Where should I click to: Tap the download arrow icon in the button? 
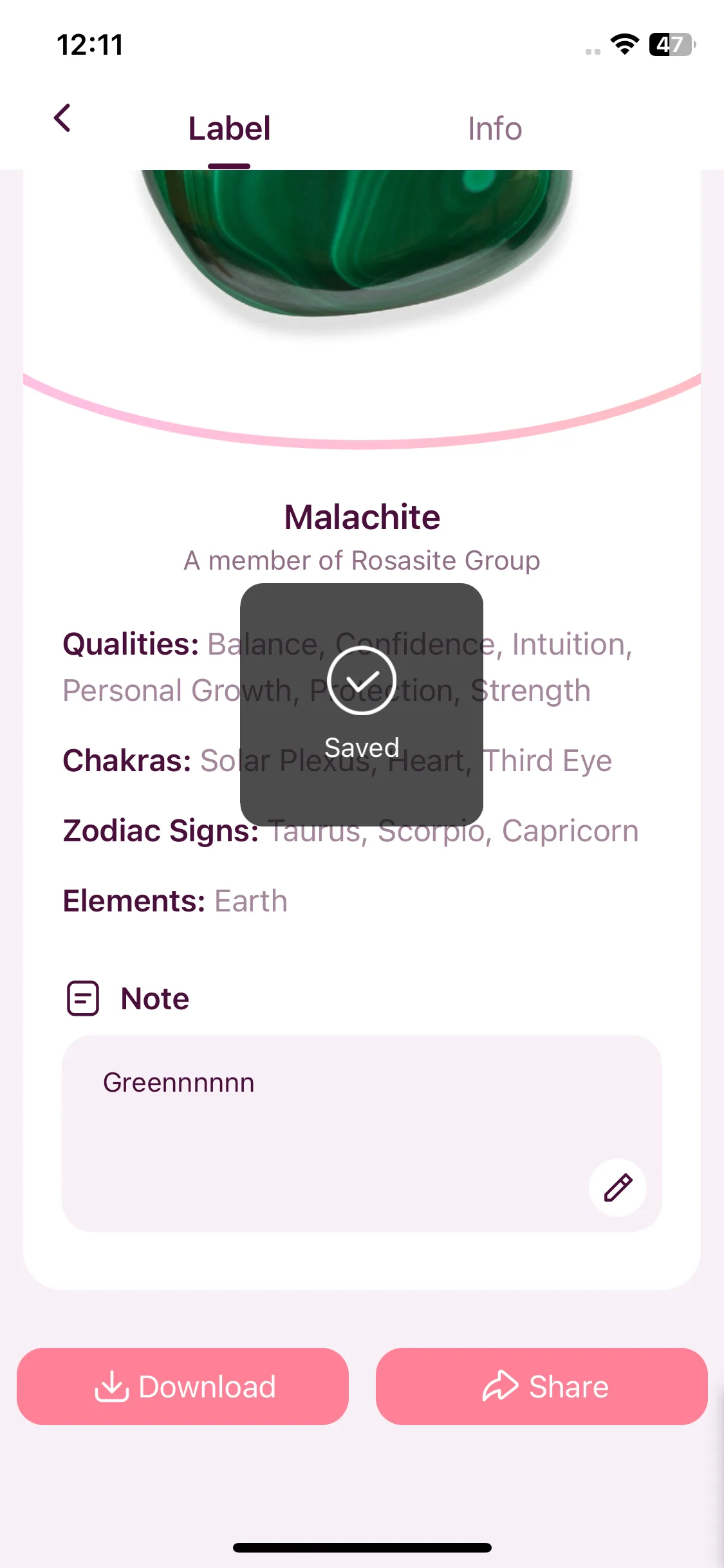(x=112, y=1386)
